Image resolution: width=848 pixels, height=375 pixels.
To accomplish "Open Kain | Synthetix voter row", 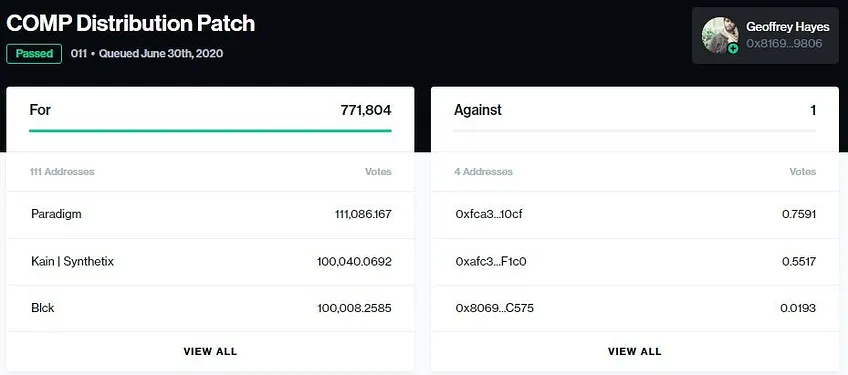I will [x=210, y=262].
